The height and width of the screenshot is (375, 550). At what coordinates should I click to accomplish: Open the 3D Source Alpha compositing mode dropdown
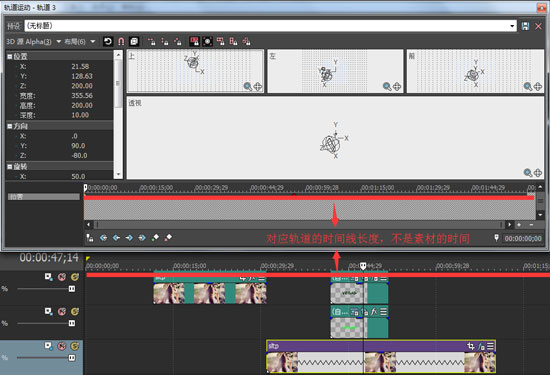(x=59, y=42)
